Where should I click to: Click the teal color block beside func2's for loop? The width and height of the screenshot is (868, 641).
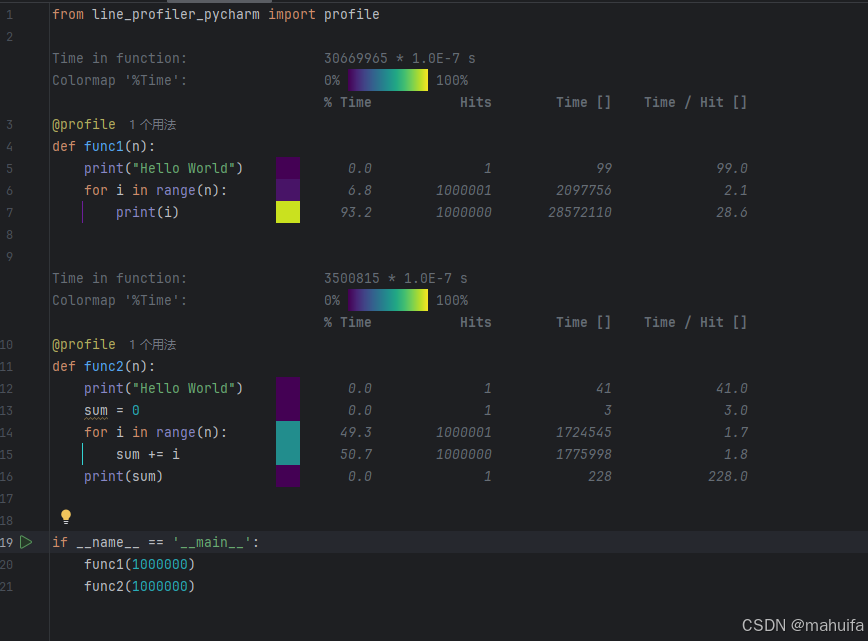pyautogui.click(x=288, y=432)
